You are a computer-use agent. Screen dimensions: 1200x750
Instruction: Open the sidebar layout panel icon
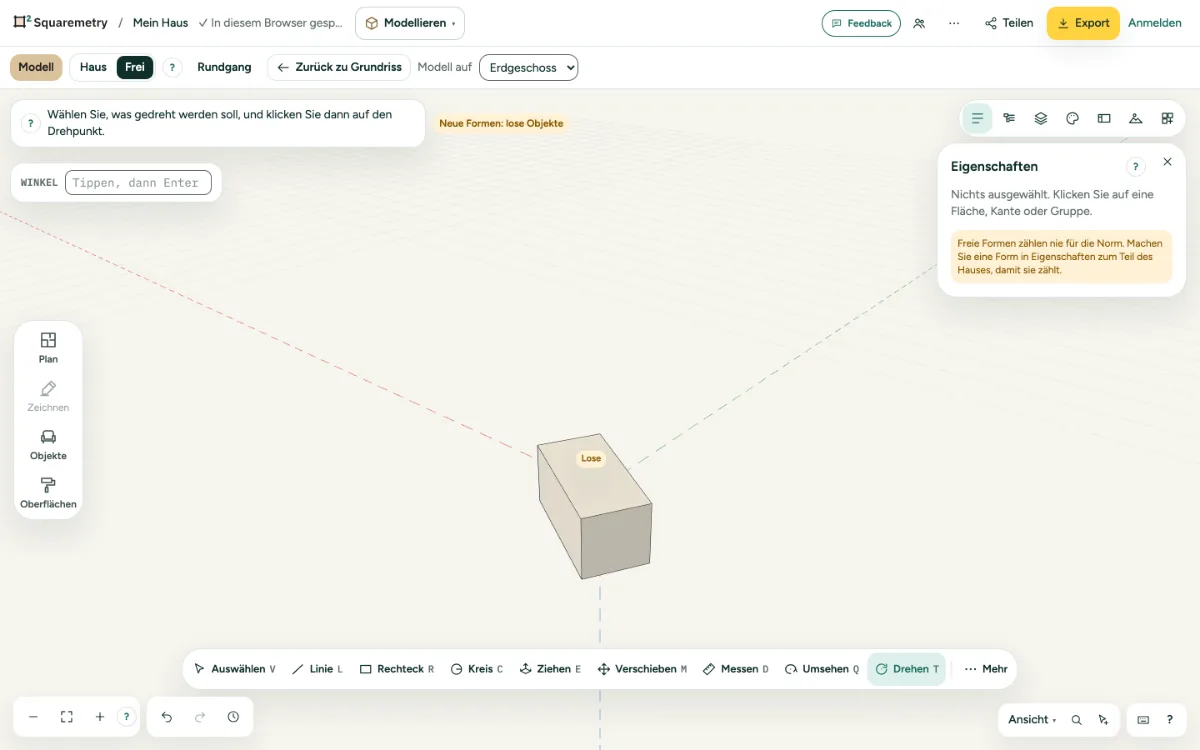[x=1104, y=118]
